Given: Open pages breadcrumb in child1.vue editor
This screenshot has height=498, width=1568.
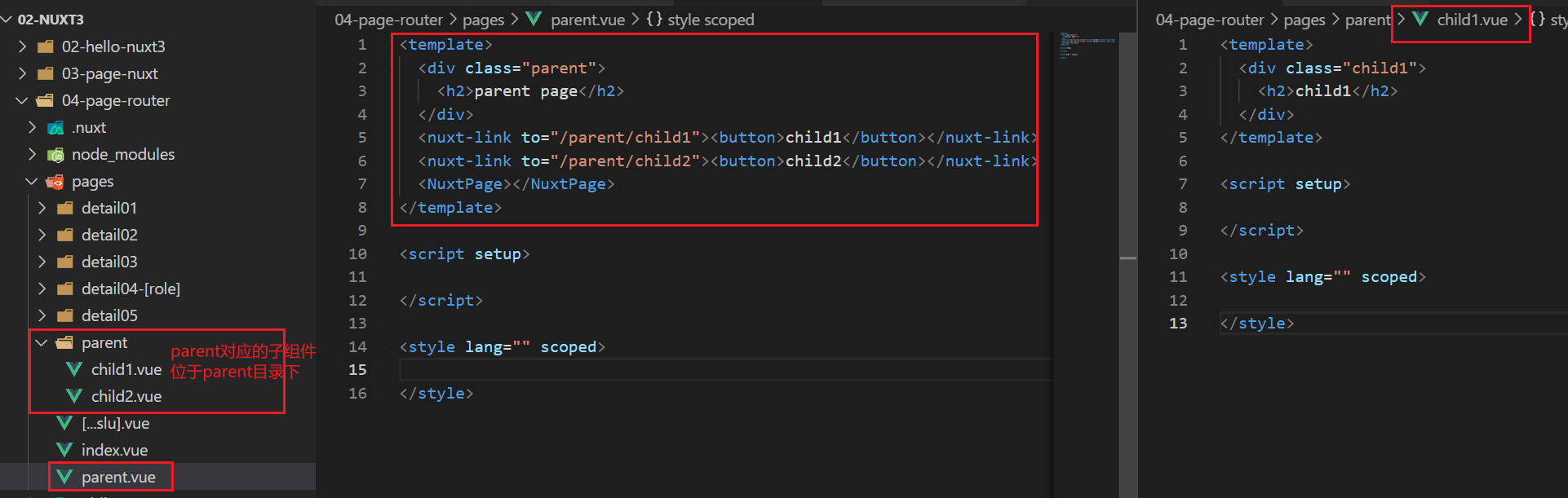Looking at the screenshot, I should tap(1304, 20).
